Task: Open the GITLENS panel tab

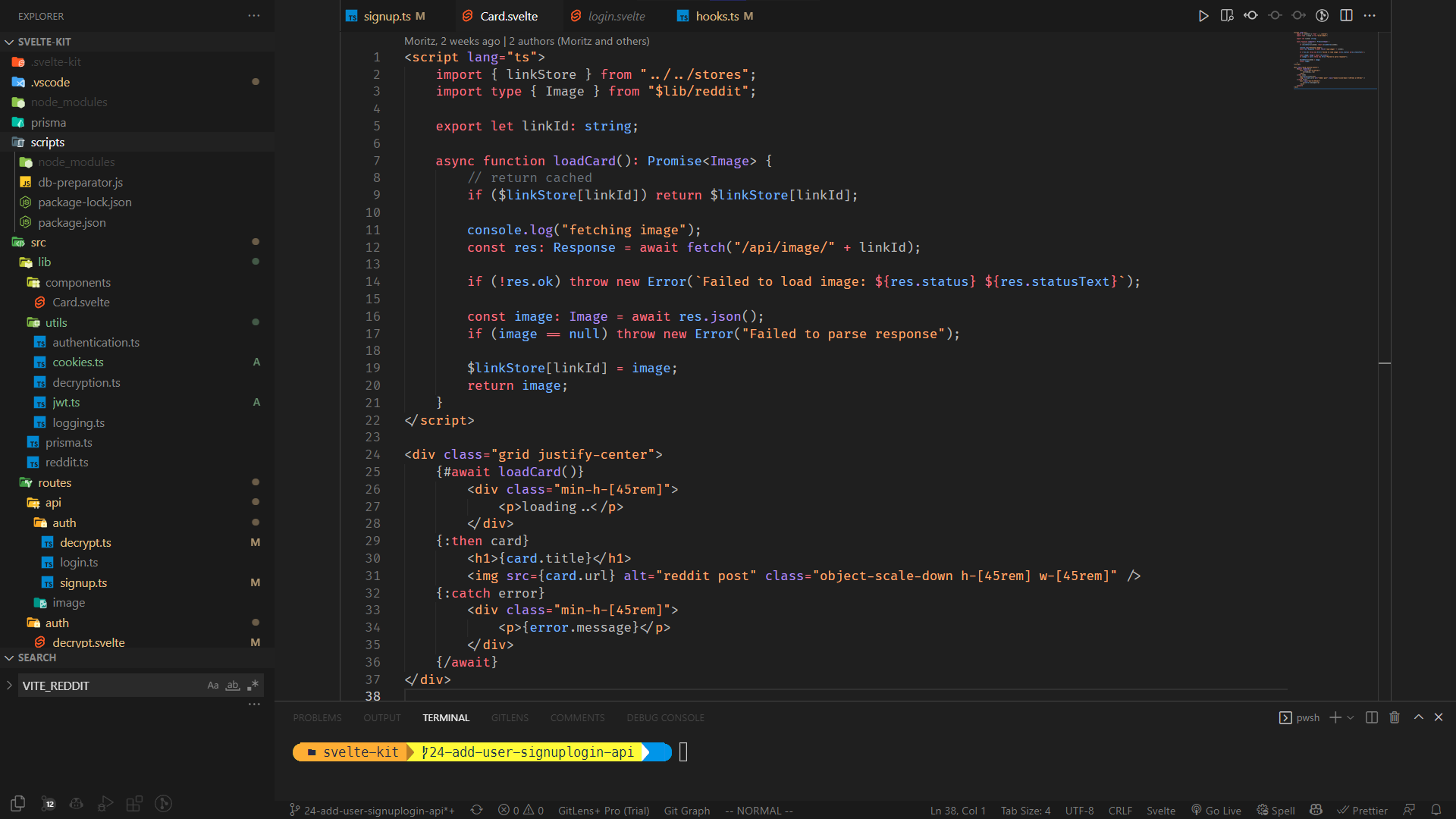Action: pyautogui.click(x=510, y=717)
